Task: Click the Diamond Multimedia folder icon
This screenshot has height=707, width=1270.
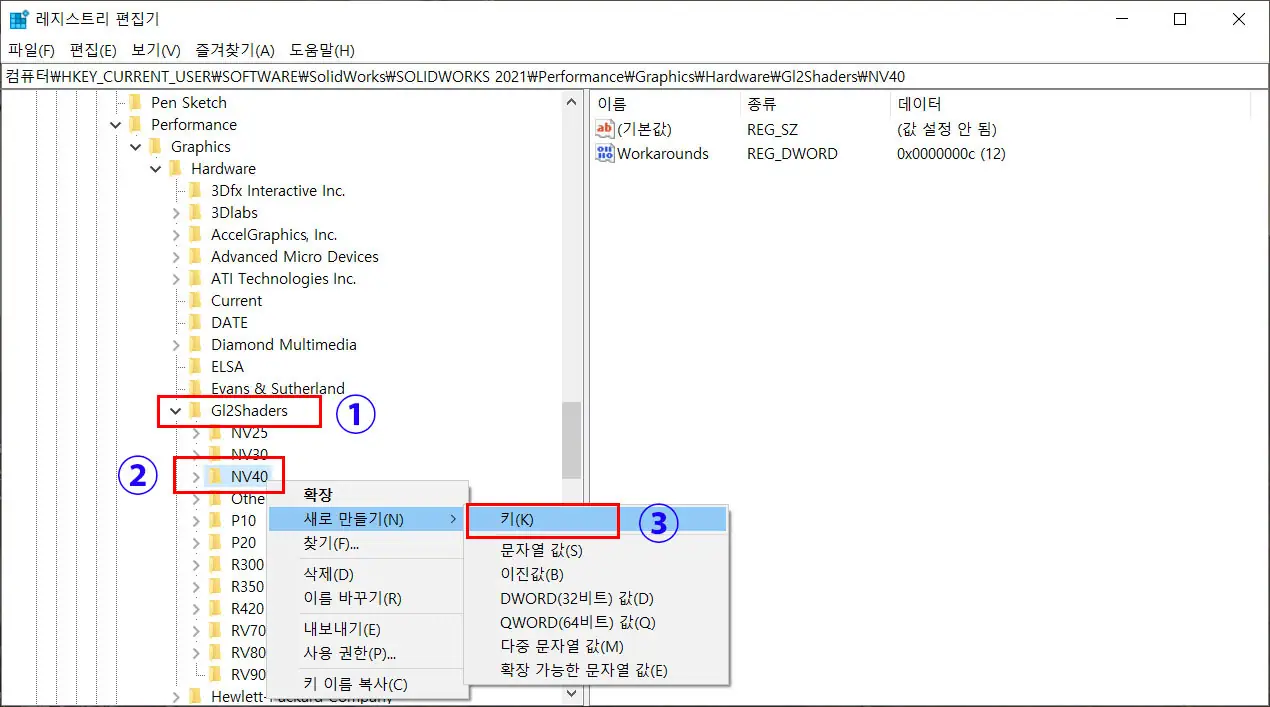Action: point(195,344)
